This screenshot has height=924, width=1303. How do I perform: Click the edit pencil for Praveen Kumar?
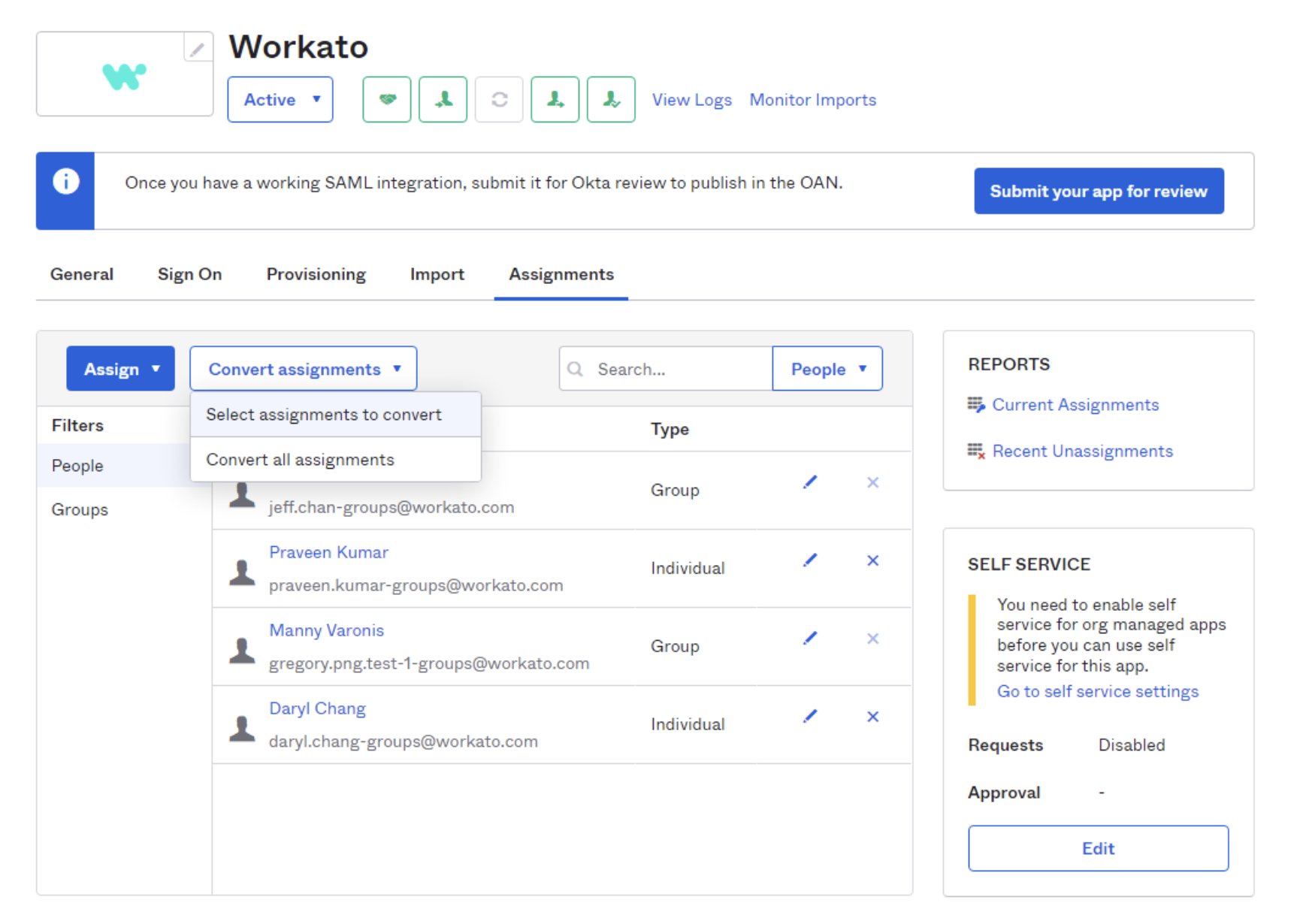(809, 560)
